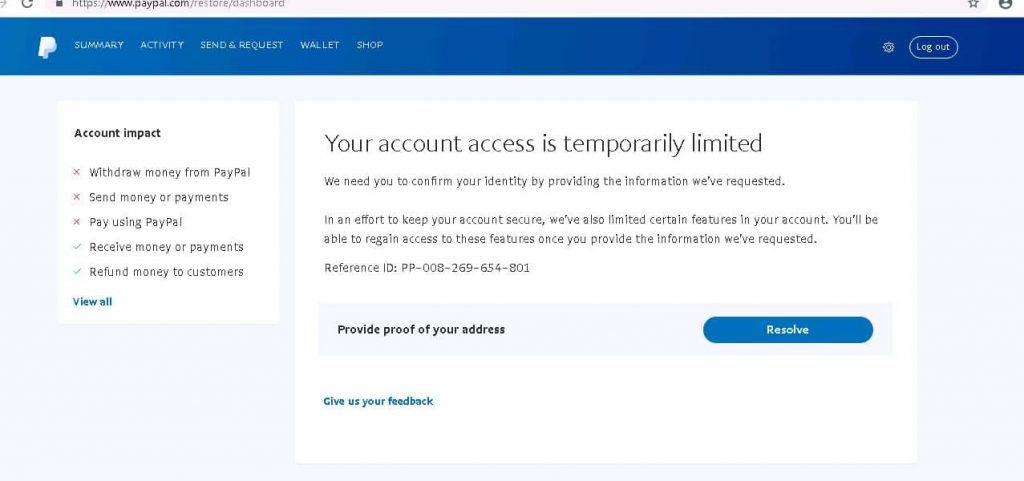Click the Log out button
Image resolution: width=1024 pixels, height=481 pixels.
coord(933,47)
